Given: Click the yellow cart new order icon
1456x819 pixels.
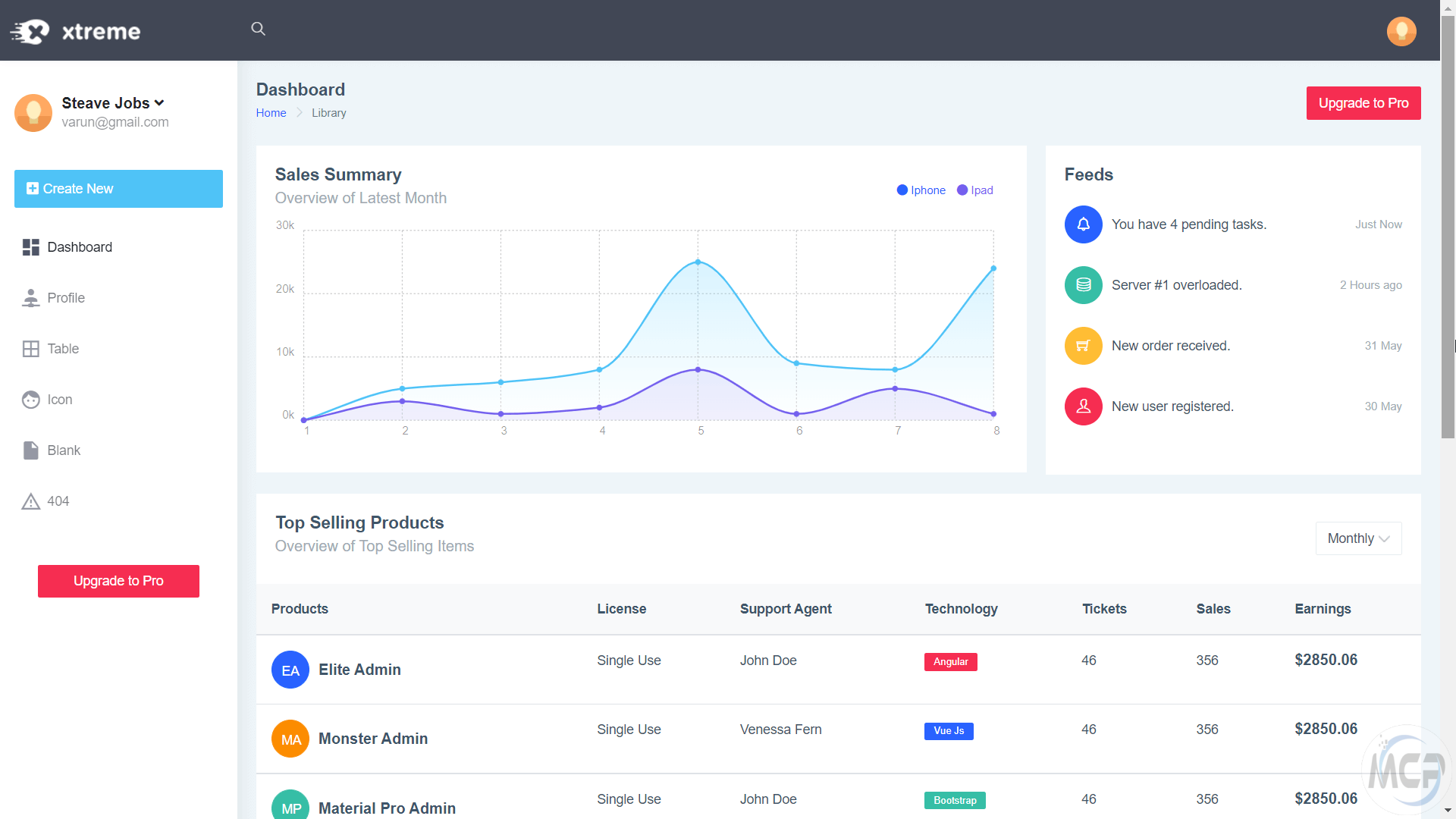Looking at the screenshot, I should [x=1083, y=346].
